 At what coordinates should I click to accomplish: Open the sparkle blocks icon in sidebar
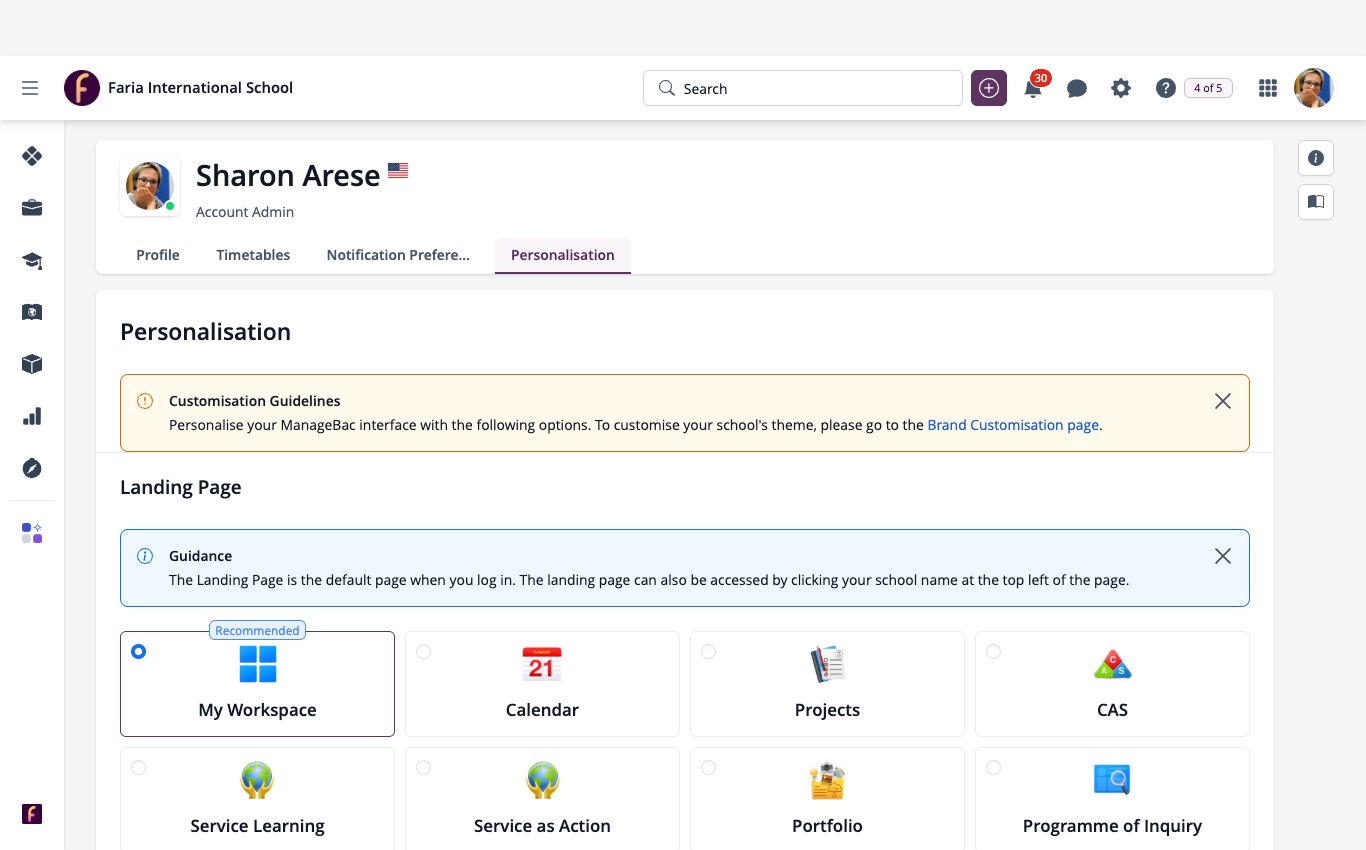(32, 533)
